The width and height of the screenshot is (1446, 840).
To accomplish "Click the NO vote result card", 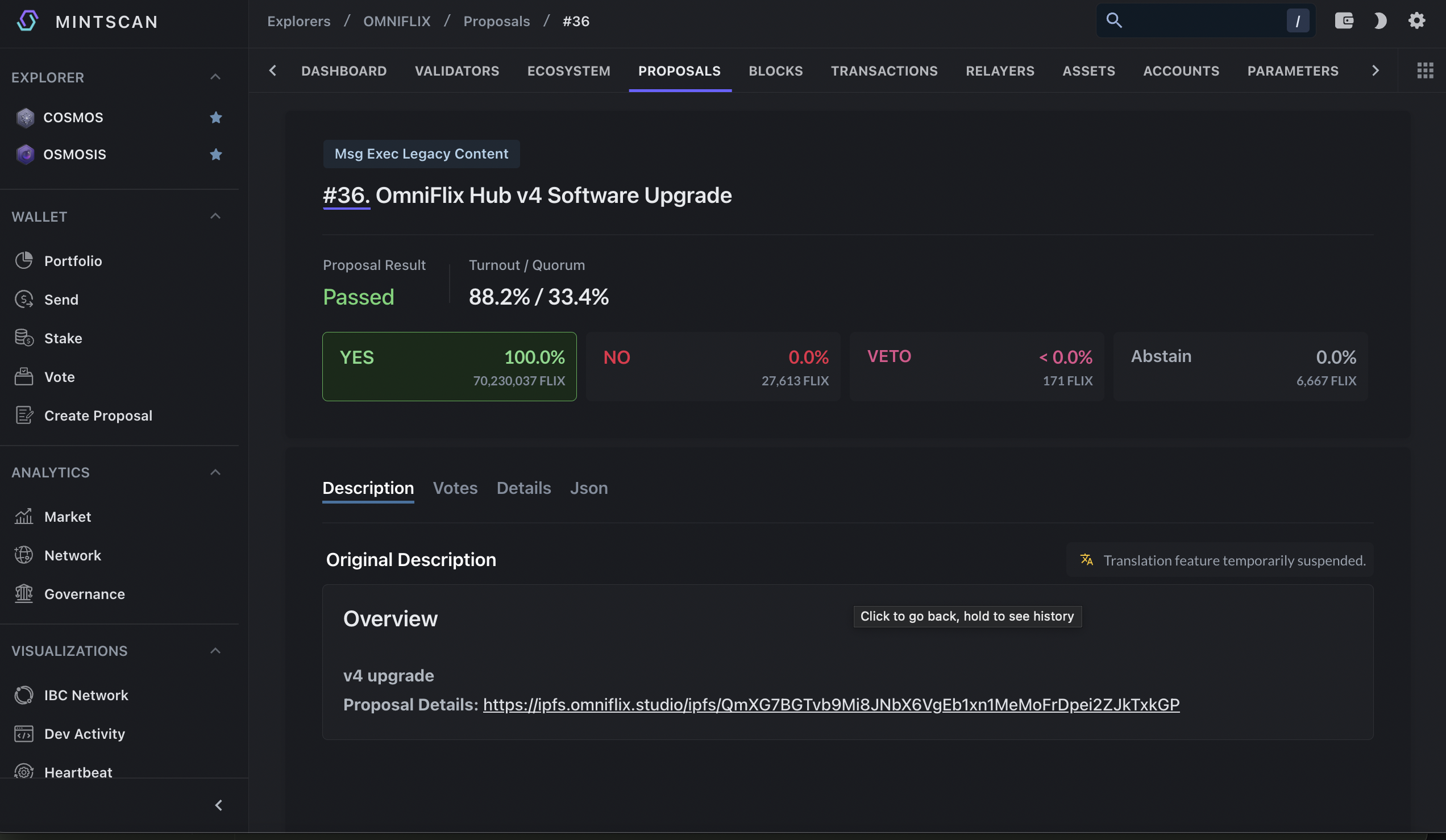I will [713, 366].
